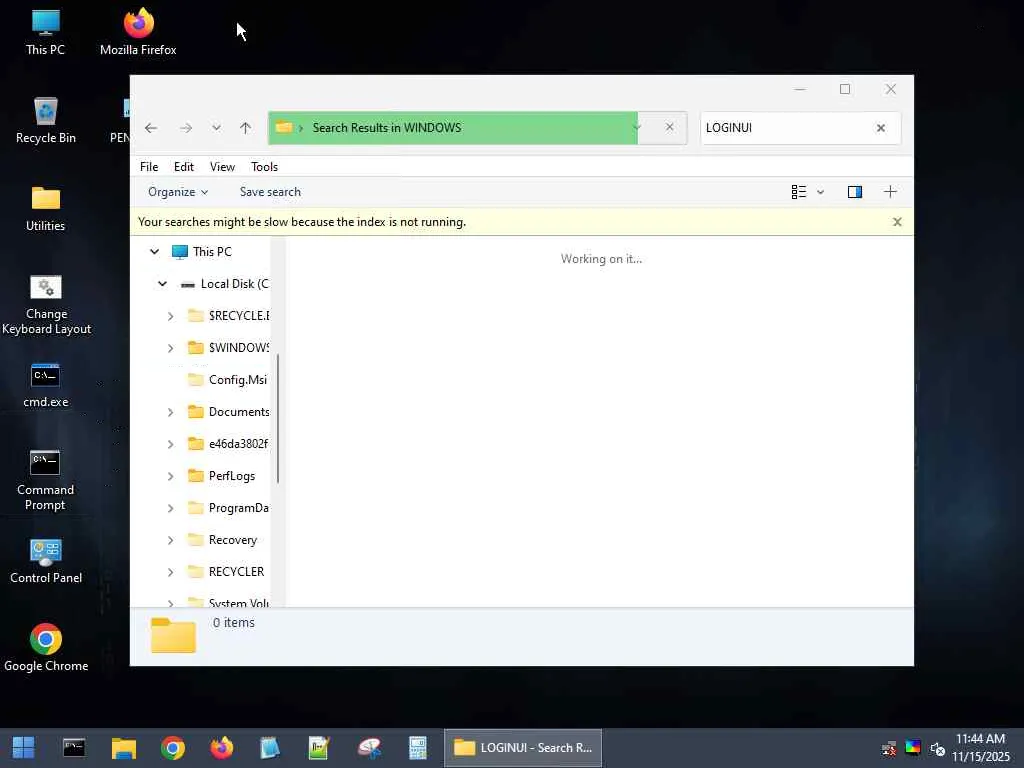The height and width of the screenshot is (768, 1024).
Task: Click LOGINUI - Search Results taskbar button
Action: 523,748
